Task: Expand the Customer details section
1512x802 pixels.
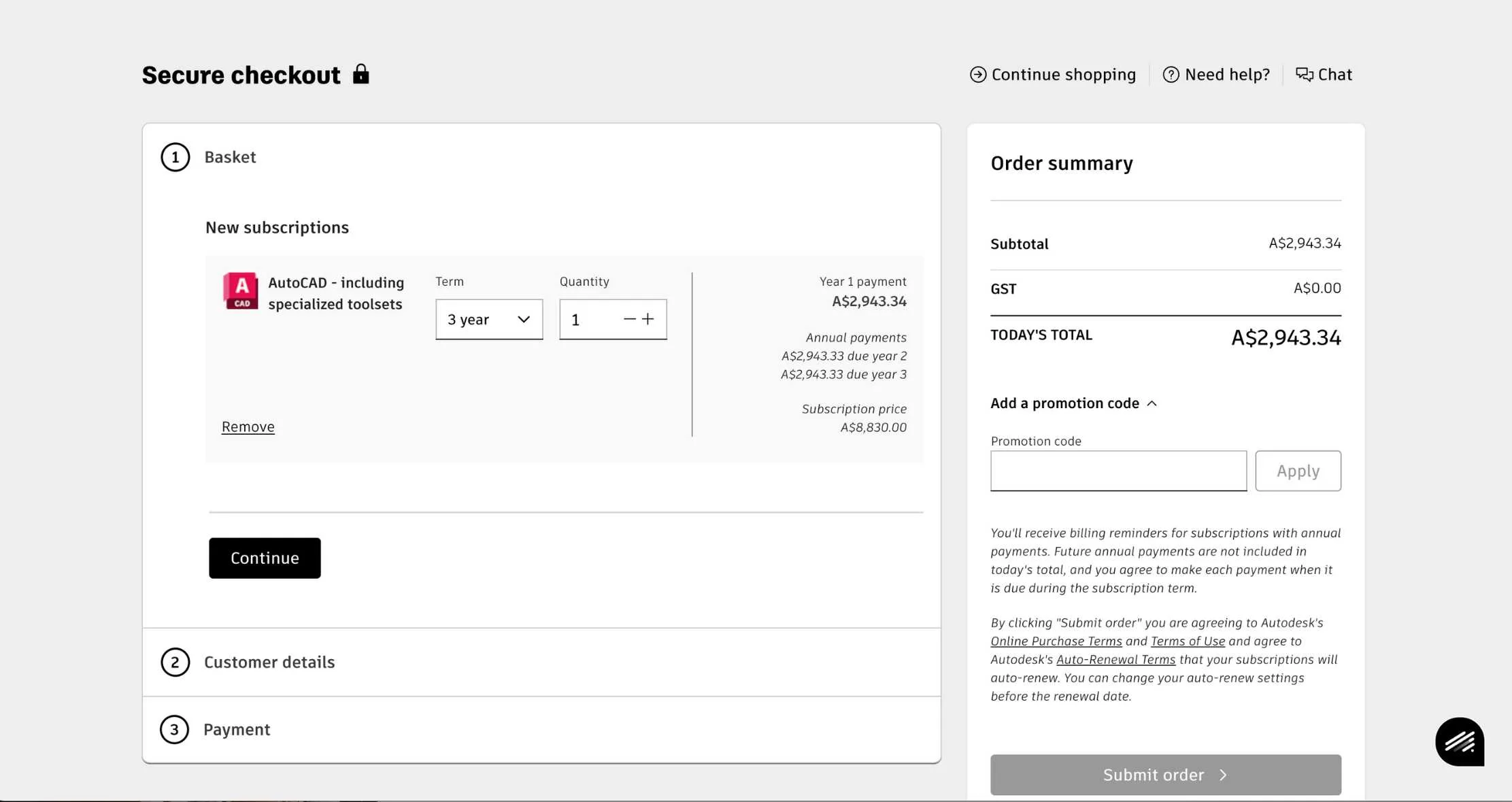Action: (269, 661)
